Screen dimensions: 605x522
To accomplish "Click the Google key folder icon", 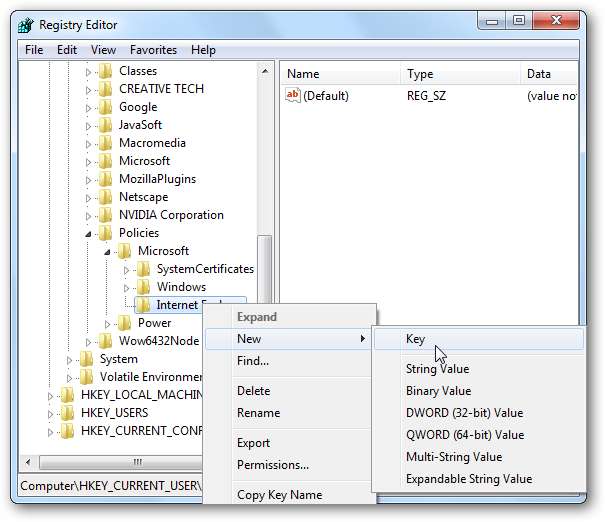I will [x=106, y=107].
